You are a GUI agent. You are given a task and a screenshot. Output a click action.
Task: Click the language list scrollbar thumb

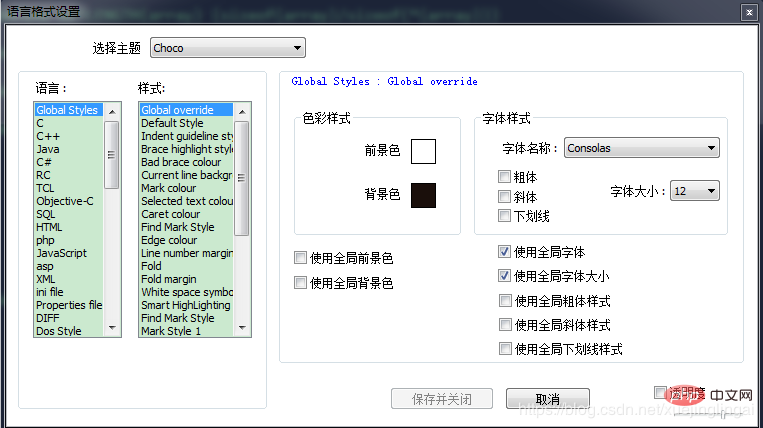[112, 155]
